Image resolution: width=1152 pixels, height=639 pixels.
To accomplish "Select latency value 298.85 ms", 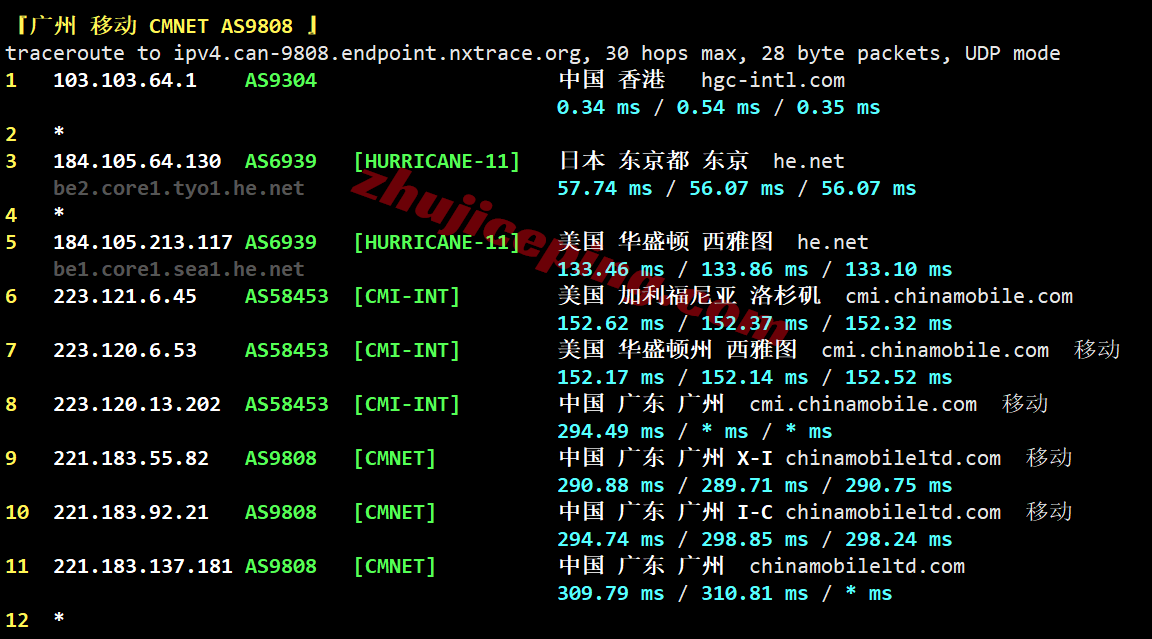I will [x=754, y=539].
